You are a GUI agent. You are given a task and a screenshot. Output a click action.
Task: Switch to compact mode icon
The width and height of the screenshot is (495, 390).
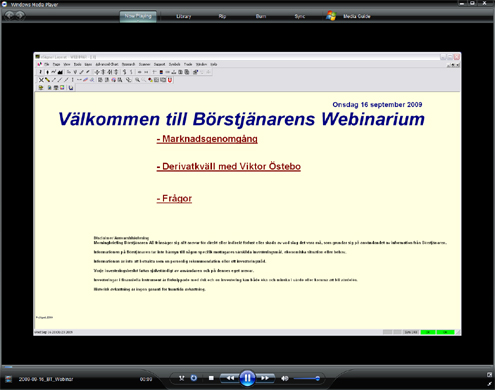click(489, 375)
